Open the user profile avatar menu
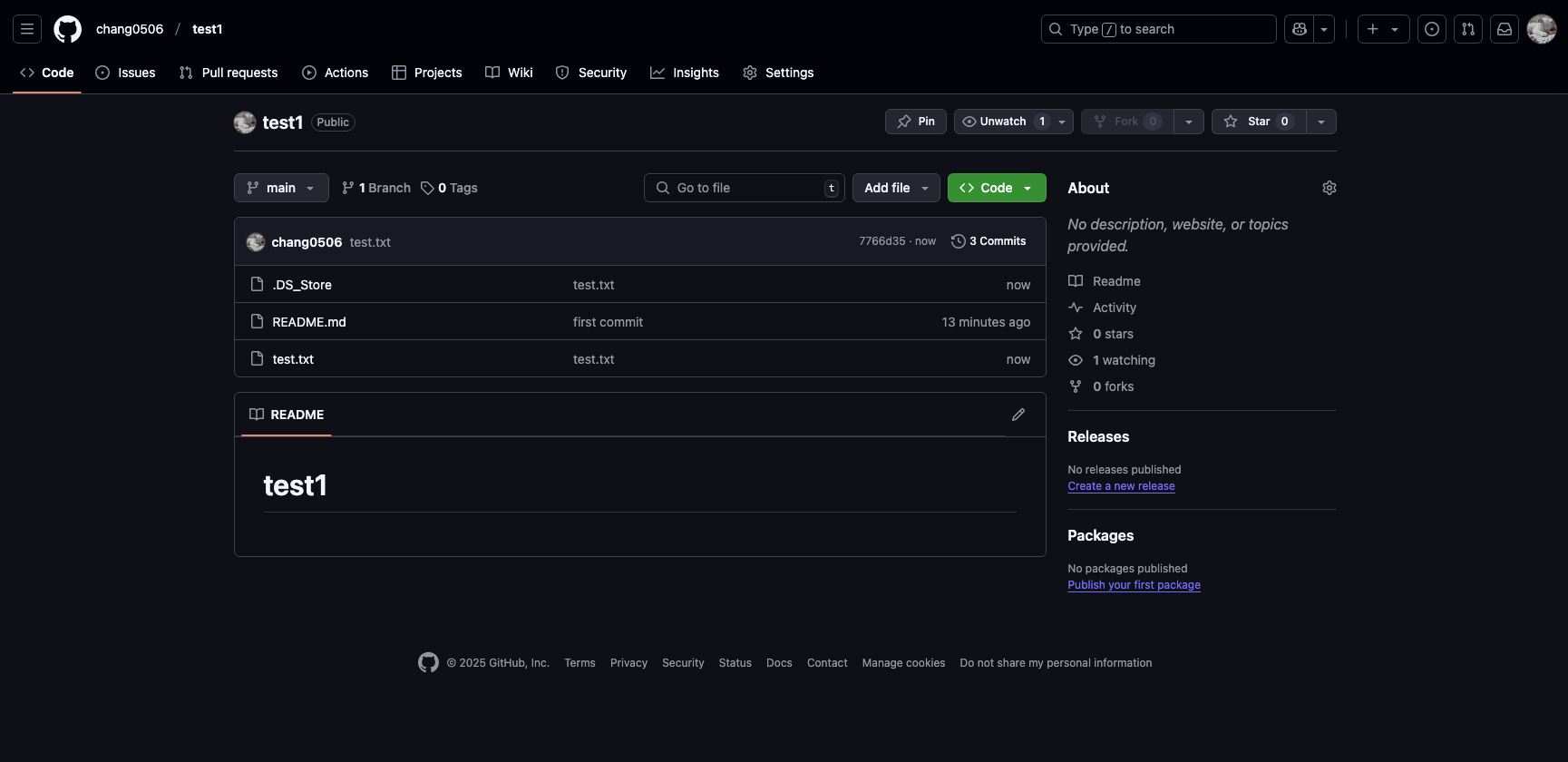Viewport: 1568px width, 762px height. click(x=1542, y=29)
